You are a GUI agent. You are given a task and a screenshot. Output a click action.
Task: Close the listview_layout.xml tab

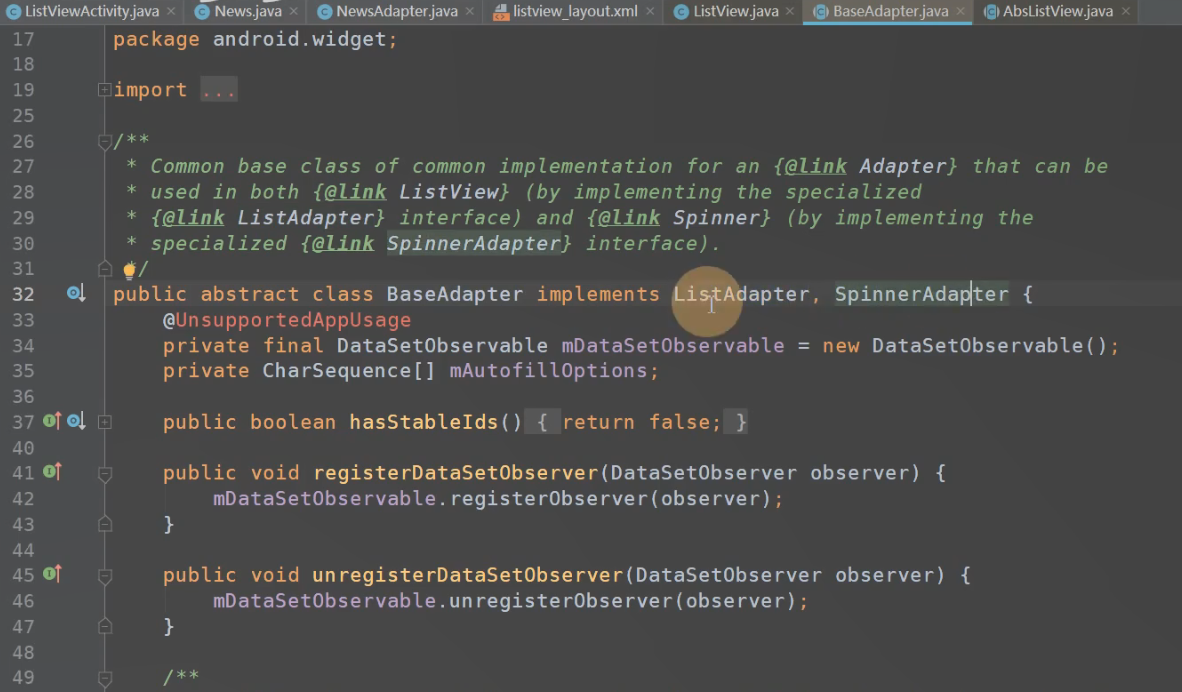point(650,11)
